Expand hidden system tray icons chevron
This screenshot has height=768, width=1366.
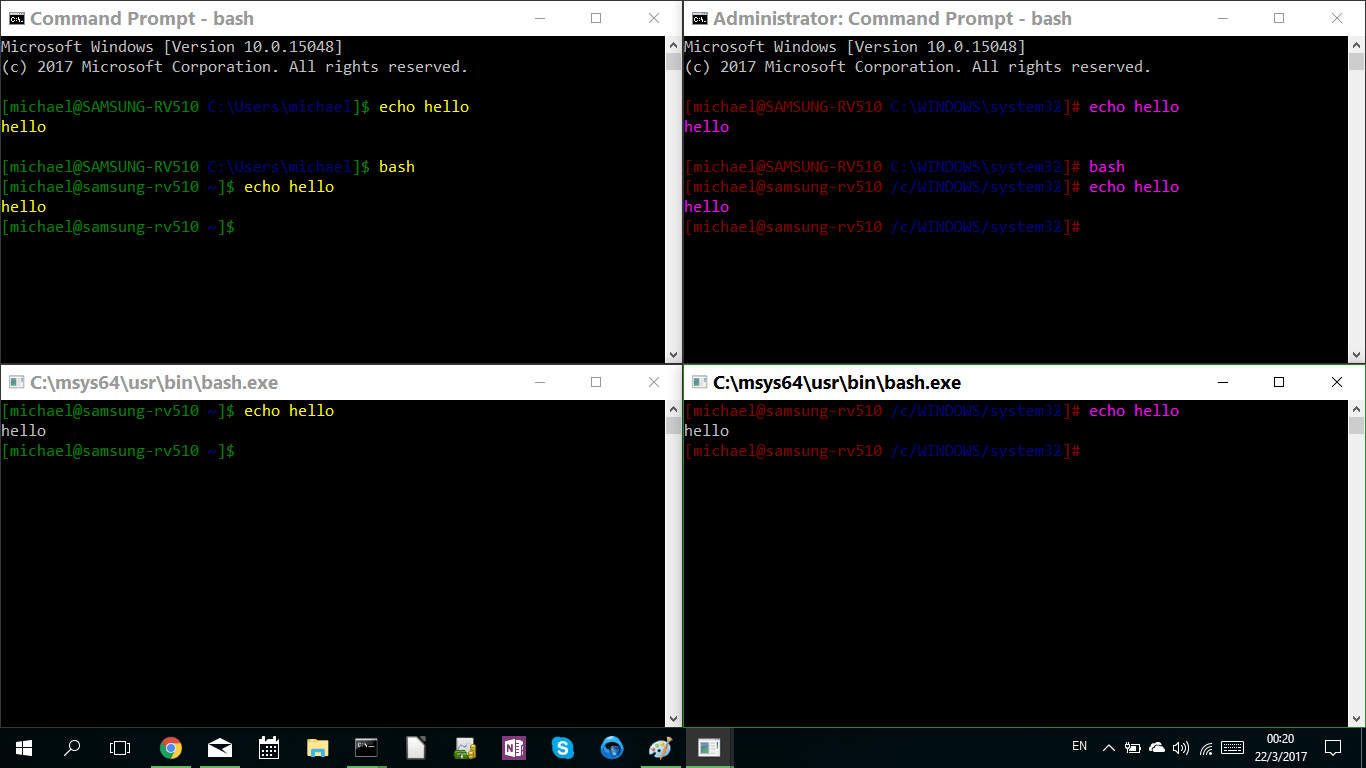[1109, 748]
